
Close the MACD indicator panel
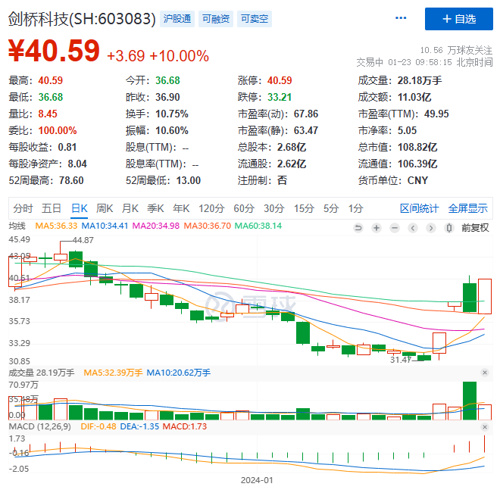(x=485, y=427)
